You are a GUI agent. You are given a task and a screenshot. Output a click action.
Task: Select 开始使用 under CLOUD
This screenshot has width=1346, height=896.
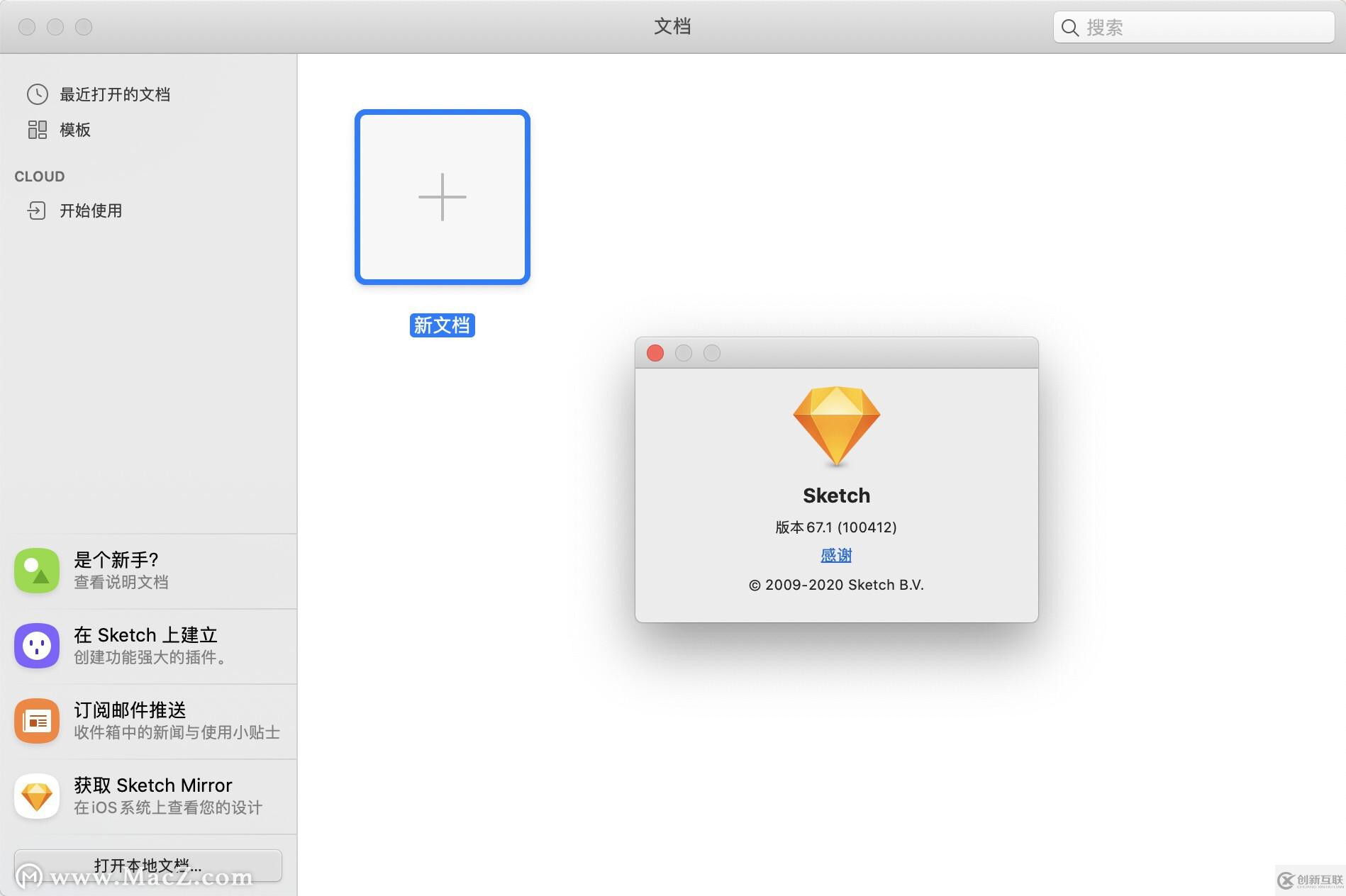coord(90,210)
